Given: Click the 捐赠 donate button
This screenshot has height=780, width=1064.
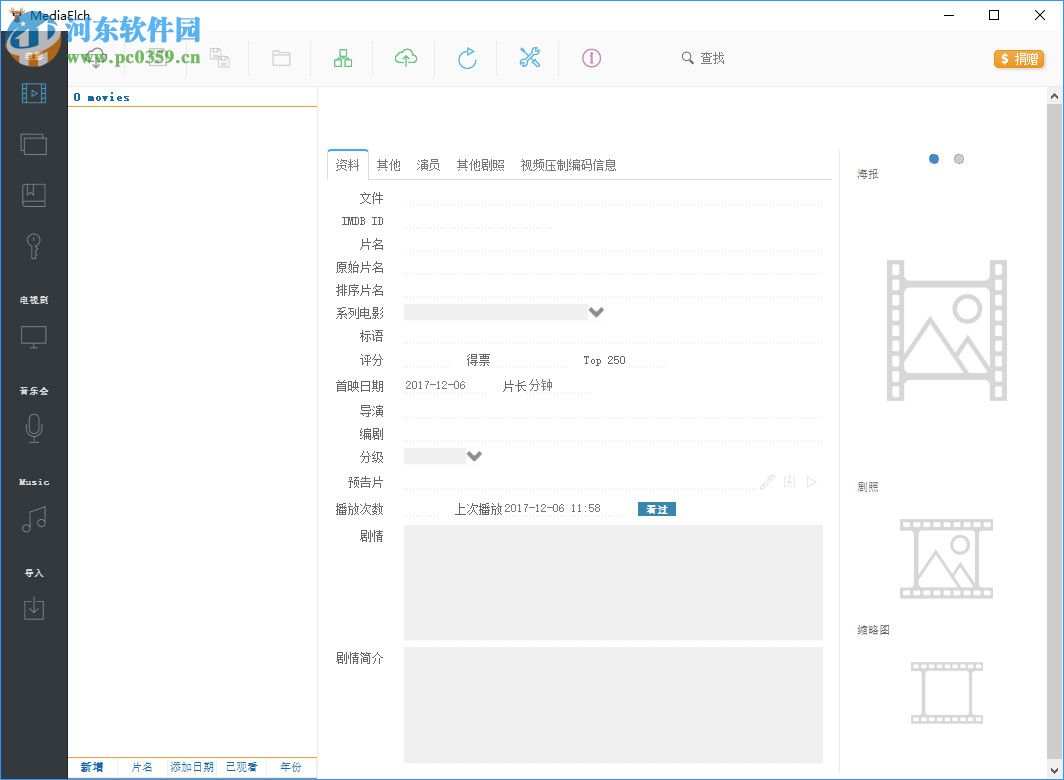Looking at the screenshot, I should [x=1019, y=59].
